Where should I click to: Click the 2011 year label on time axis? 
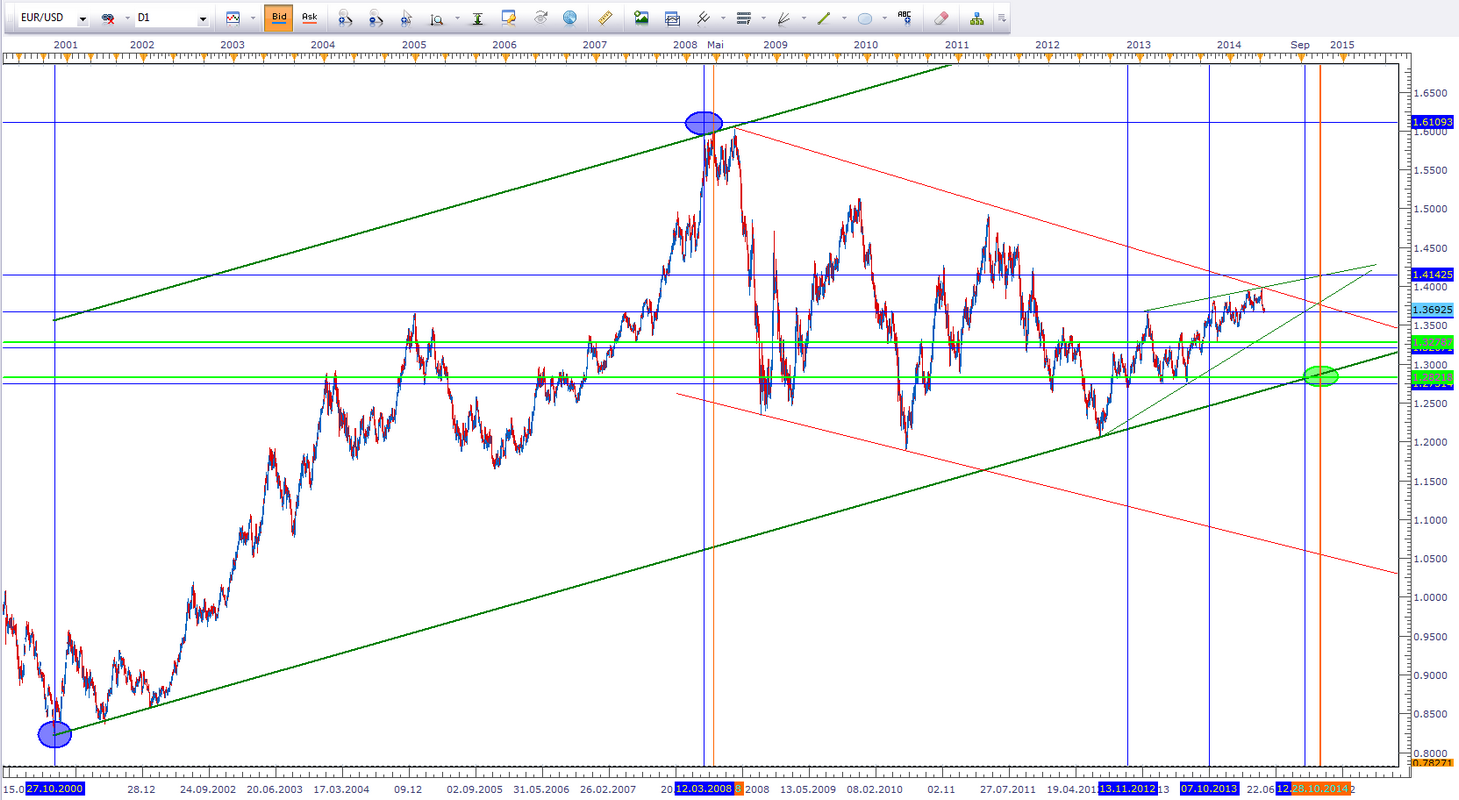coord(957,45)
